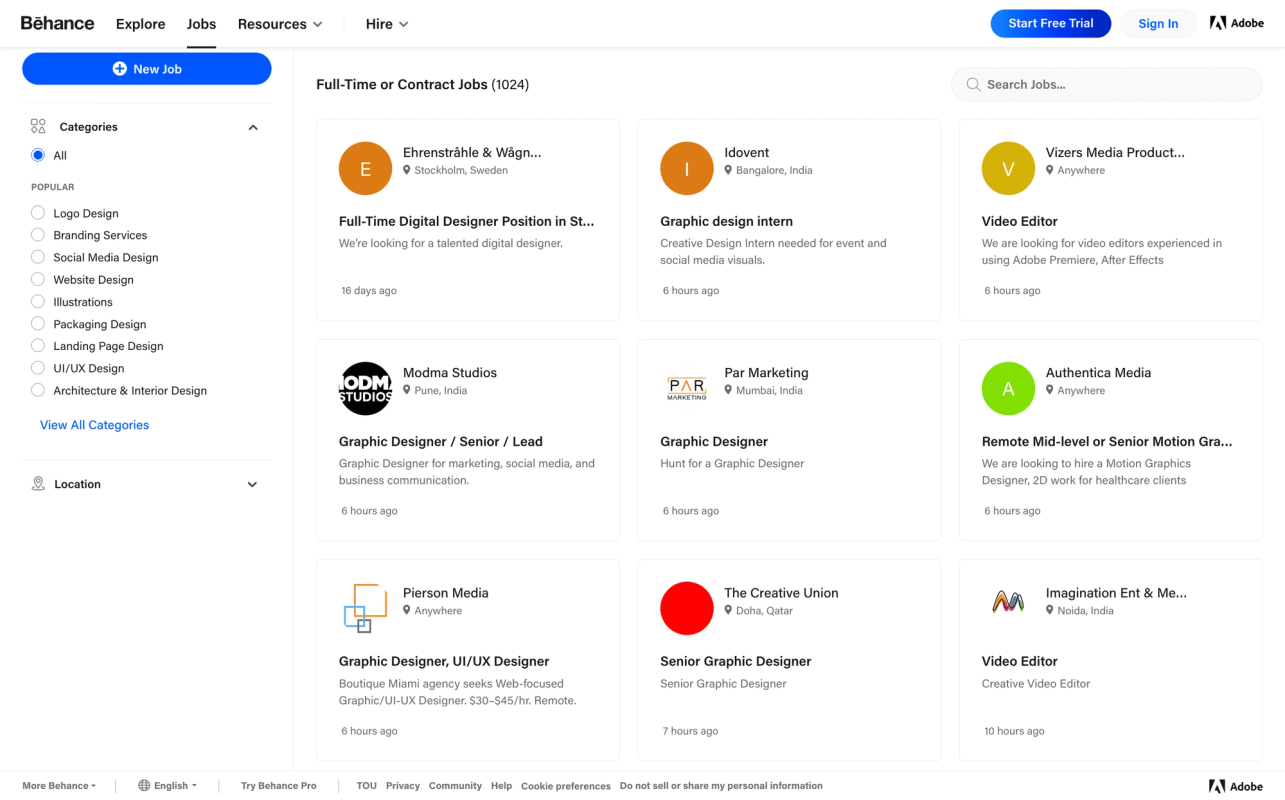
Task: Click Pierson Media squares logo
Action: [x=365, y=608]
